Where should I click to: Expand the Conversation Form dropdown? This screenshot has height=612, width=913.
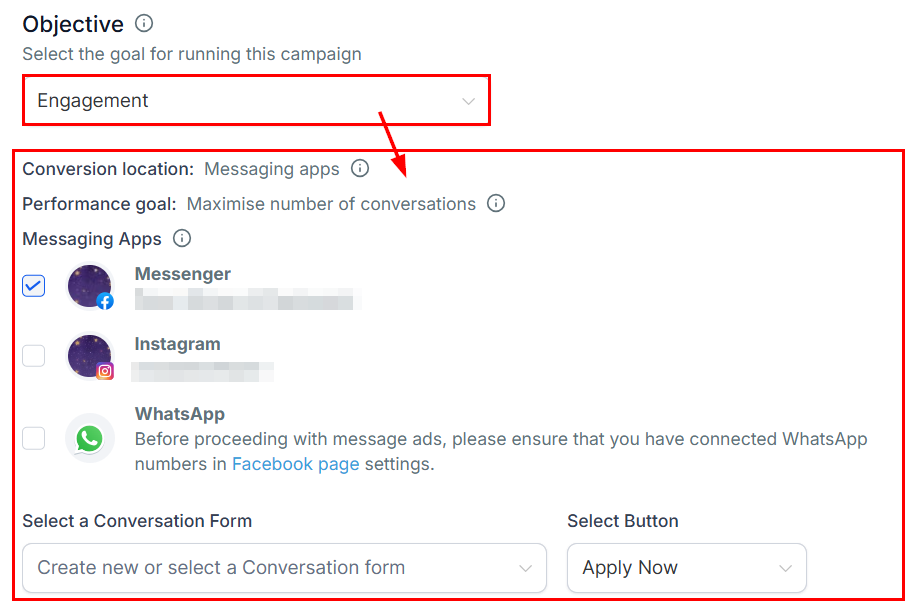click(284, 568)
